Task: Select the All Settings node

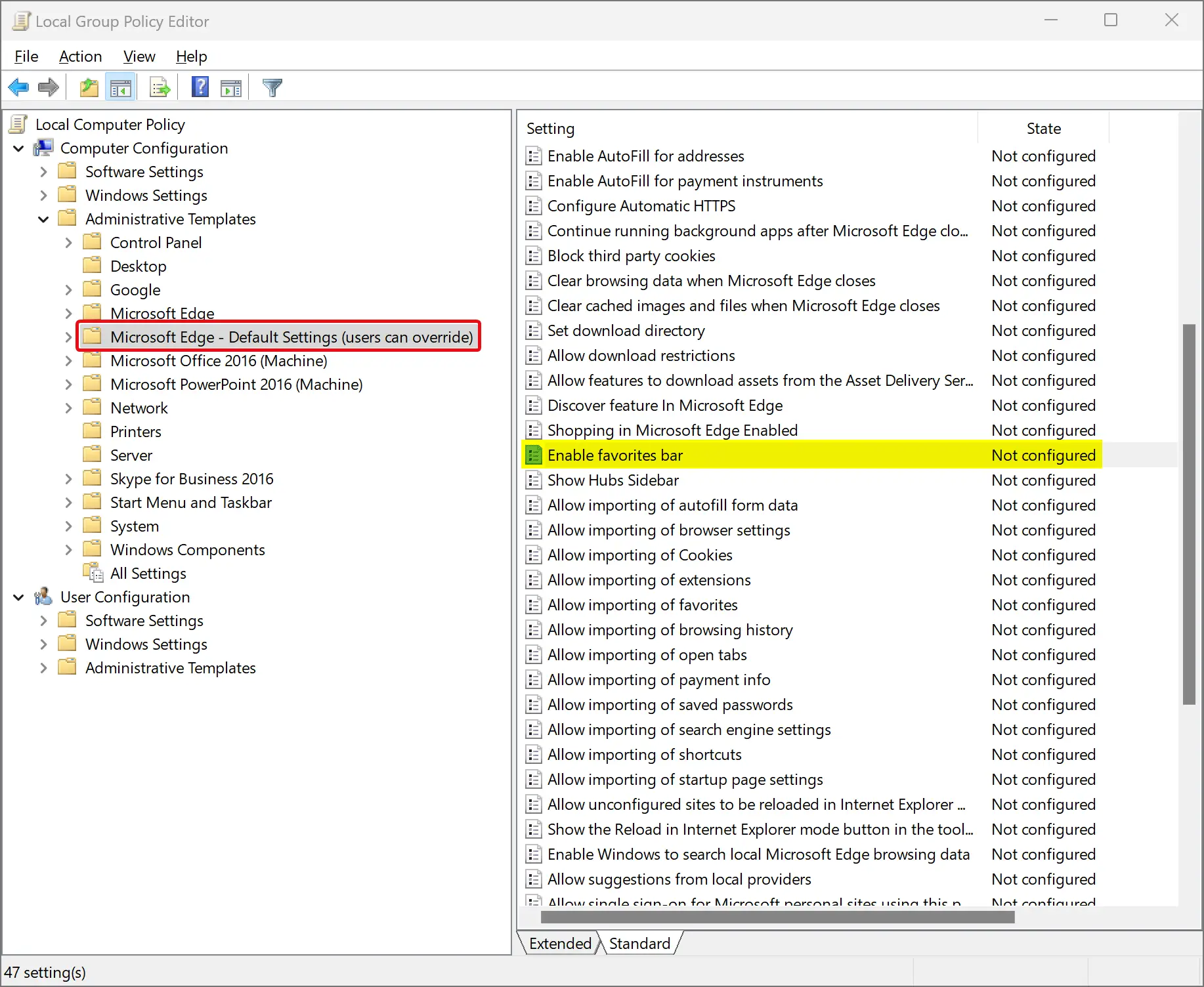Action: click(148, 573)
